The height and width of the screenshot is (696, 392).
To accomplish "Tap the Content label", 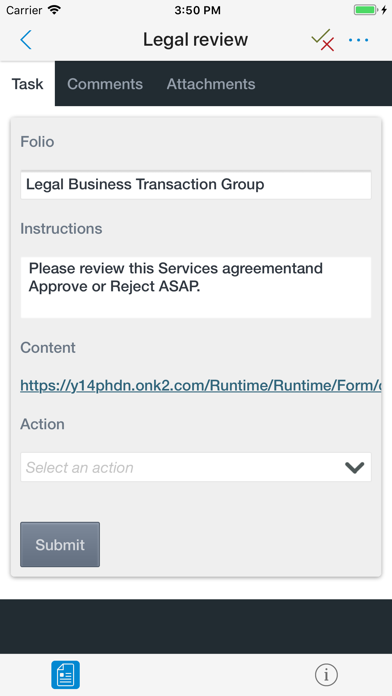I will (x=48, y=347).
